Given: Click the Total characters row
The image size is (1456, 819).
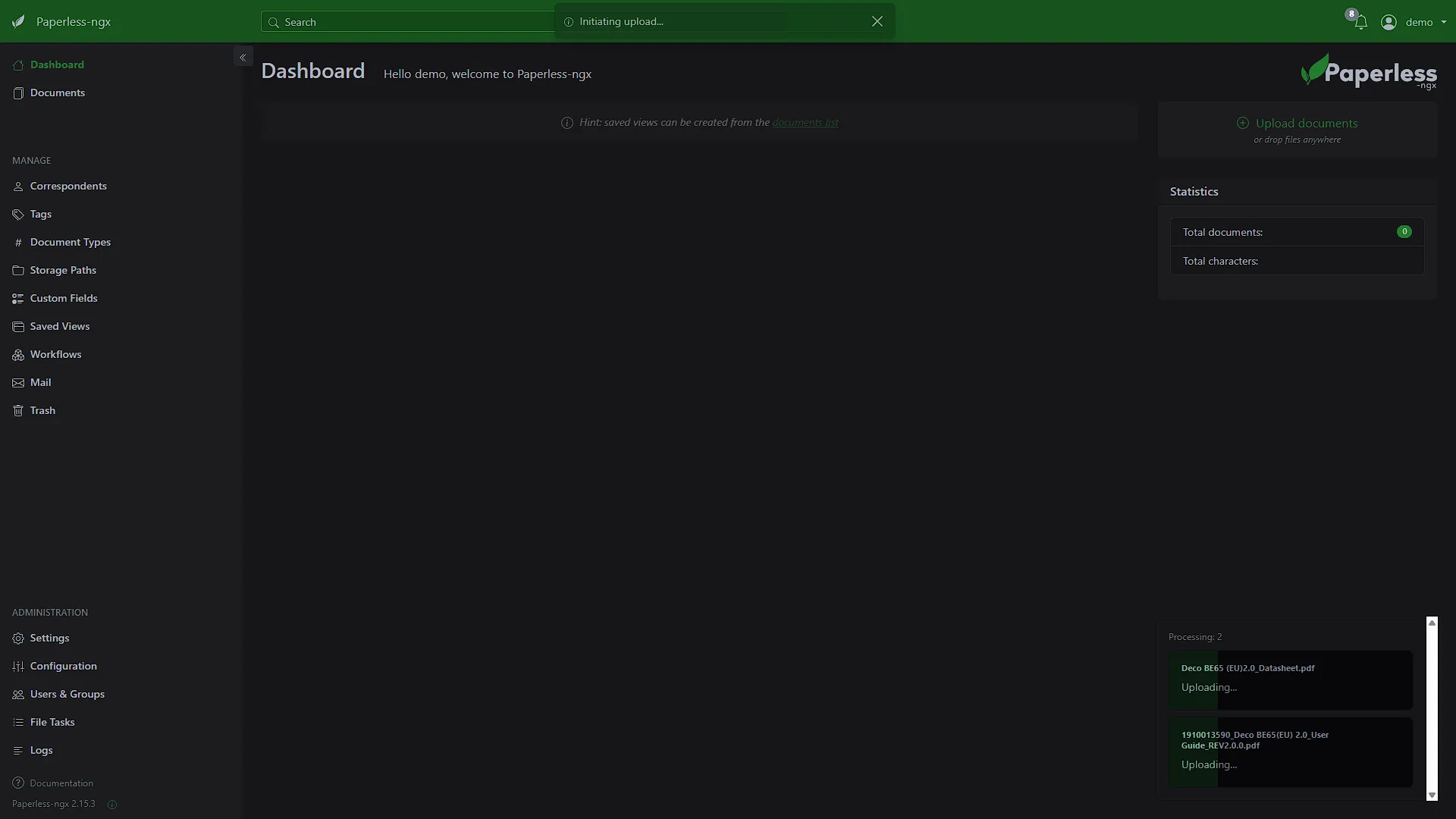Looking at the screenshot, I should [x=1297, y=261].
